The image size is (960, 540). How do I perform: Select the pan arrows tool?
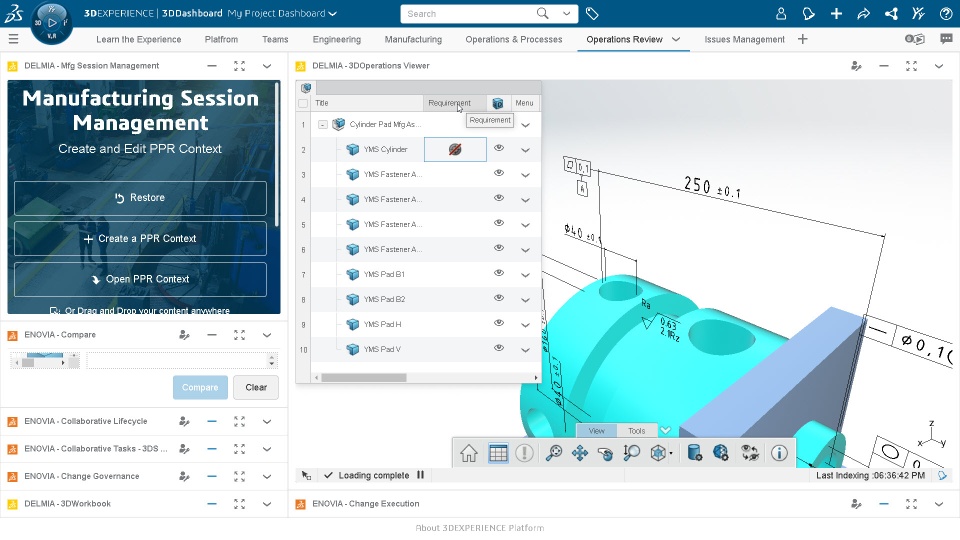579,453
